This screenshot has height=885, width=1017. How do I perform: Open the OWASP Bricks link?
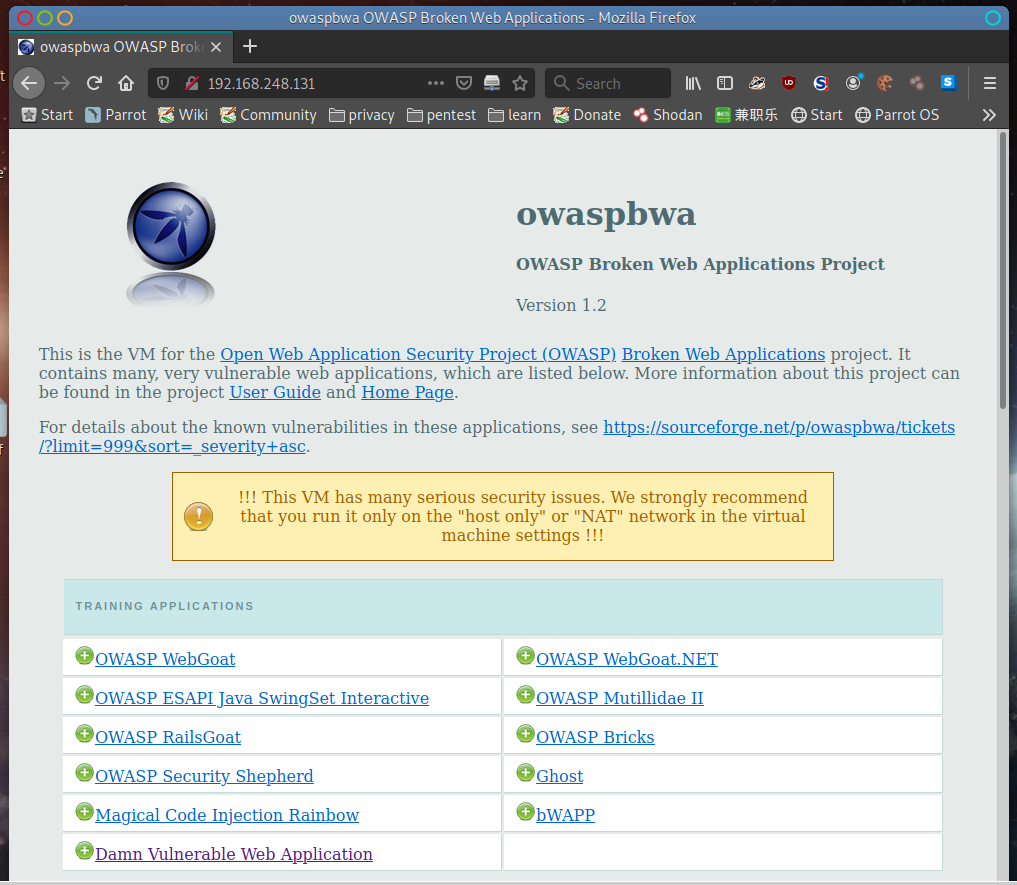tap(595, 737)
